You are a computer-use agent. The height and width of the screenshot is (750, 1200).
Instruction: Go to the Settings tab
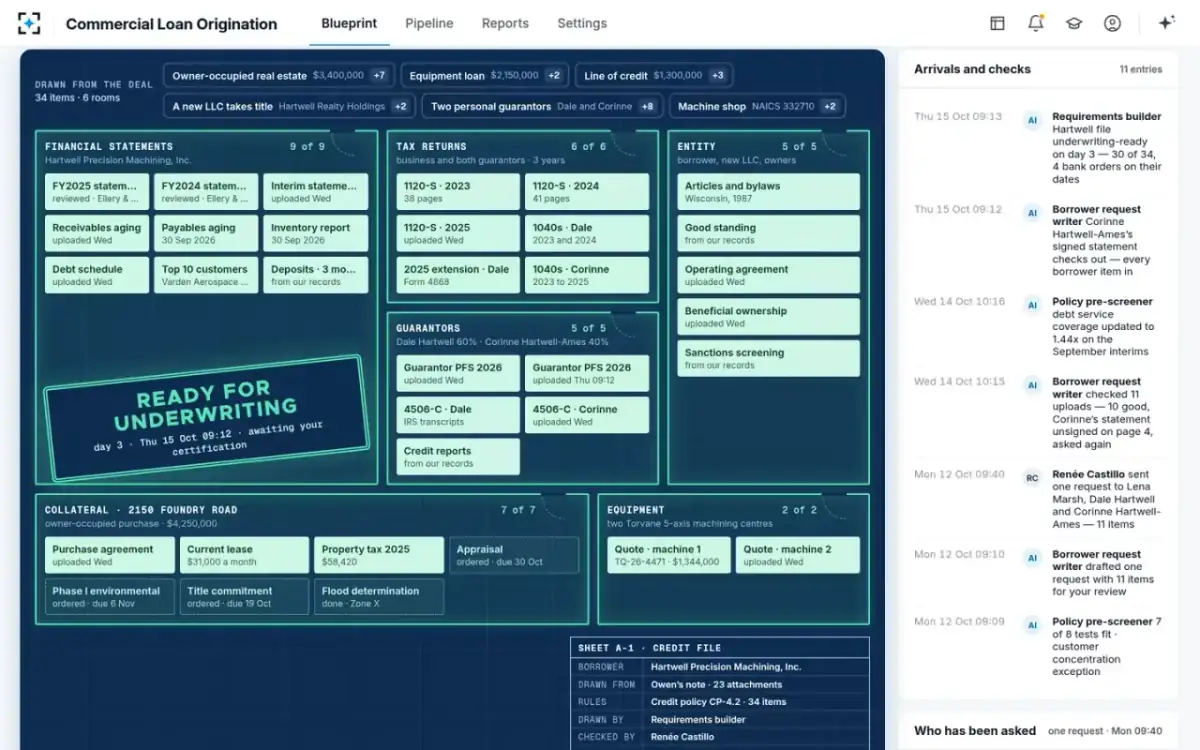pos(582,23)
